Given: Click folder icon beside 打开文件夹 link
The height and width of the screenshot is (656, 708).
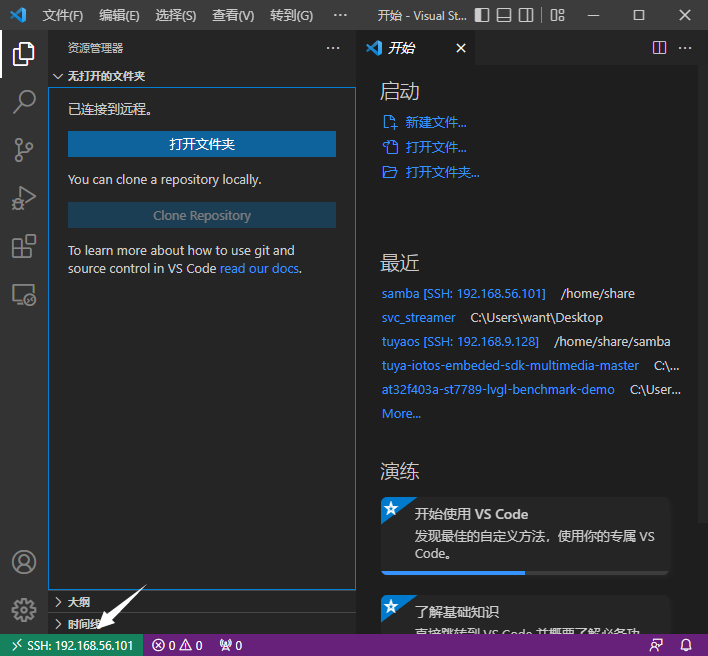Looking at the screenshot, I should coord(390,172).
